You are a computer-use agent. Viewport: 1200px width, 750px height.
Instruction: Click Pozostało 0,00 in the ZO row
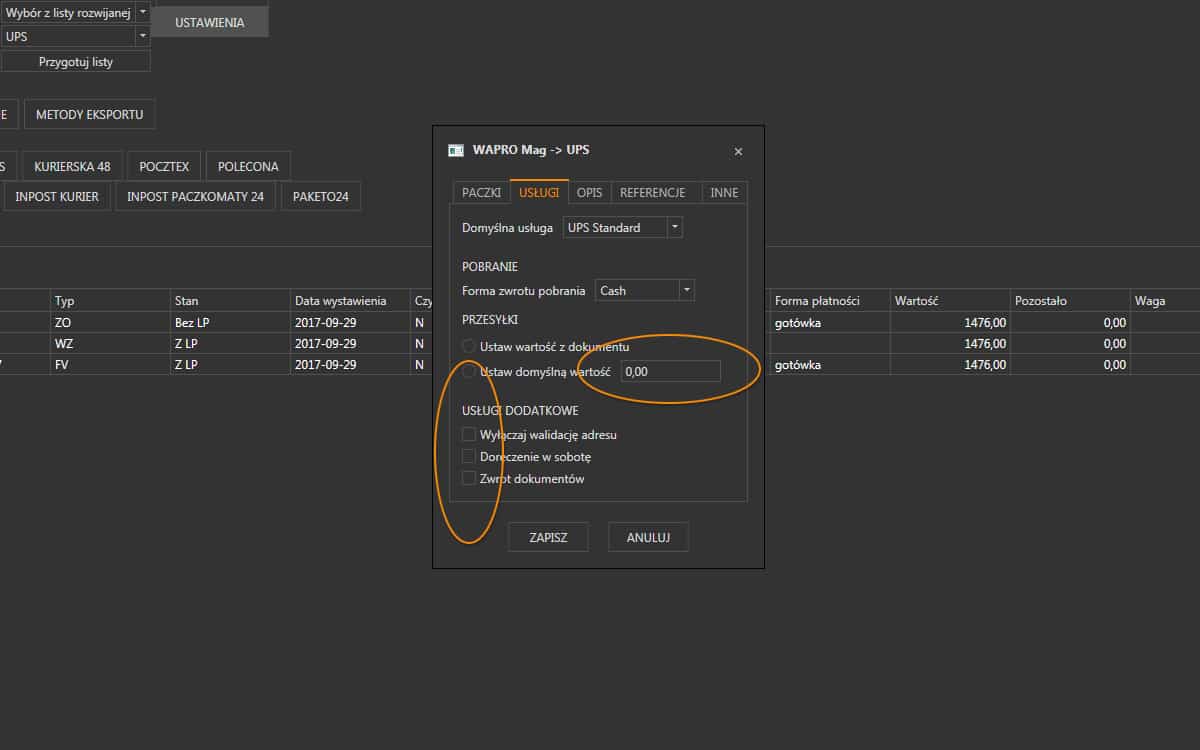pos(1070,323)
